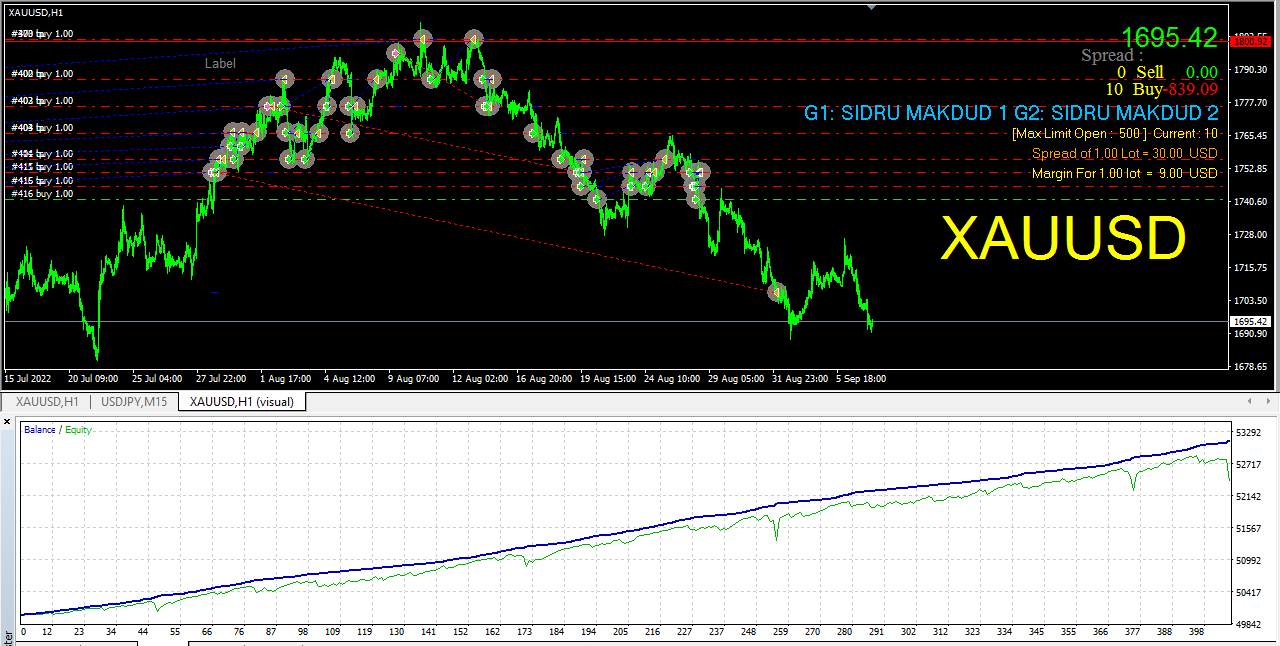Click the '10 Buy' counter text
This screenshot has height=646, width=1280.
click(x=1134, y=89)
